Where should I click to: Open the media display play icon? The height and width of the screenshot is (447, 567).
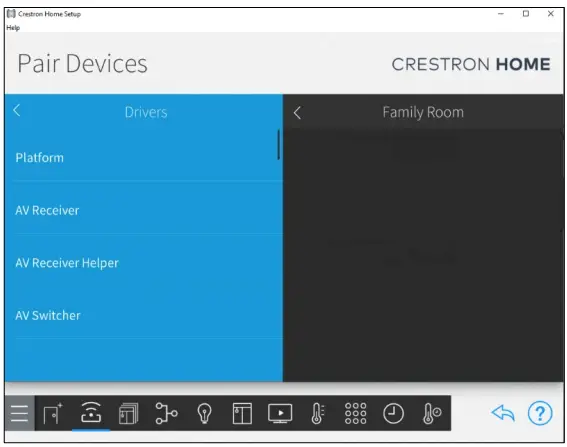coord(280,413)
